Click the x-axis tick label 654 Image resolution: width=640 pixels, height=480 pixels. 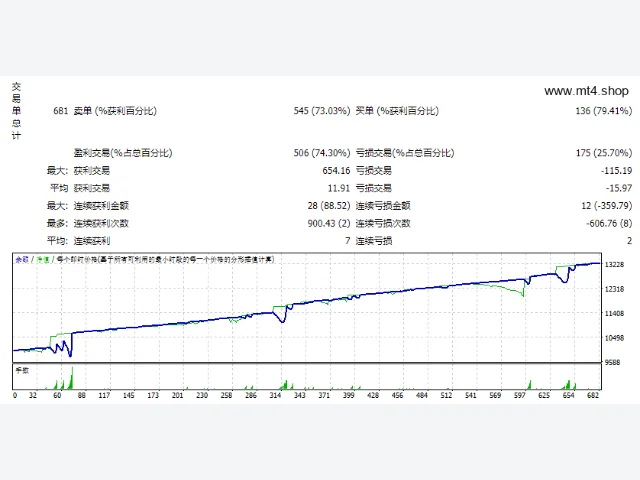tap(568, 395)
